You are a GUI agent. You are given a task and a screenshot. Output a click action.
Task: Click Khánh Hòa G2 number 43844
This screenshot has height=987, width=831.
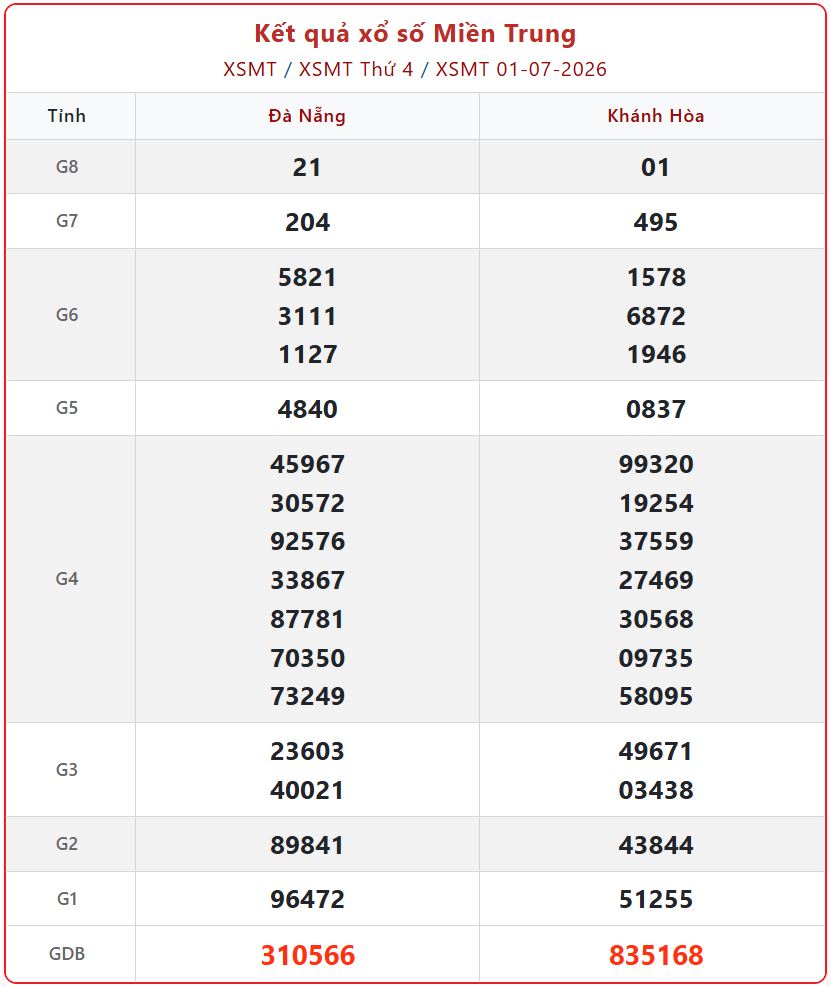(655, 845)
